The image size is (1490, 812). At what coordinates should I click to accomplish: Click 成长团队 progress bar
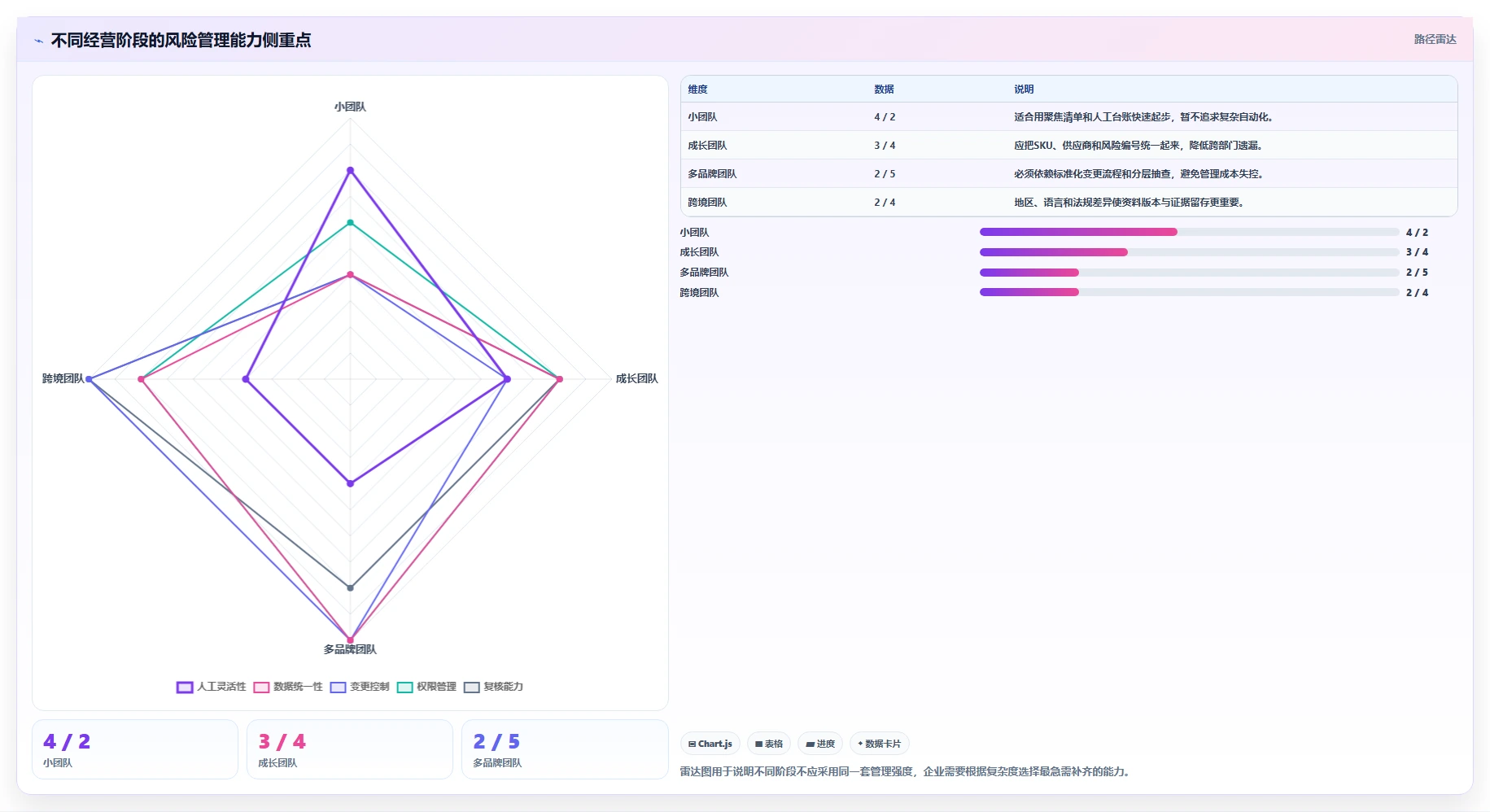pyautogui.click(x=1189, y=252)
